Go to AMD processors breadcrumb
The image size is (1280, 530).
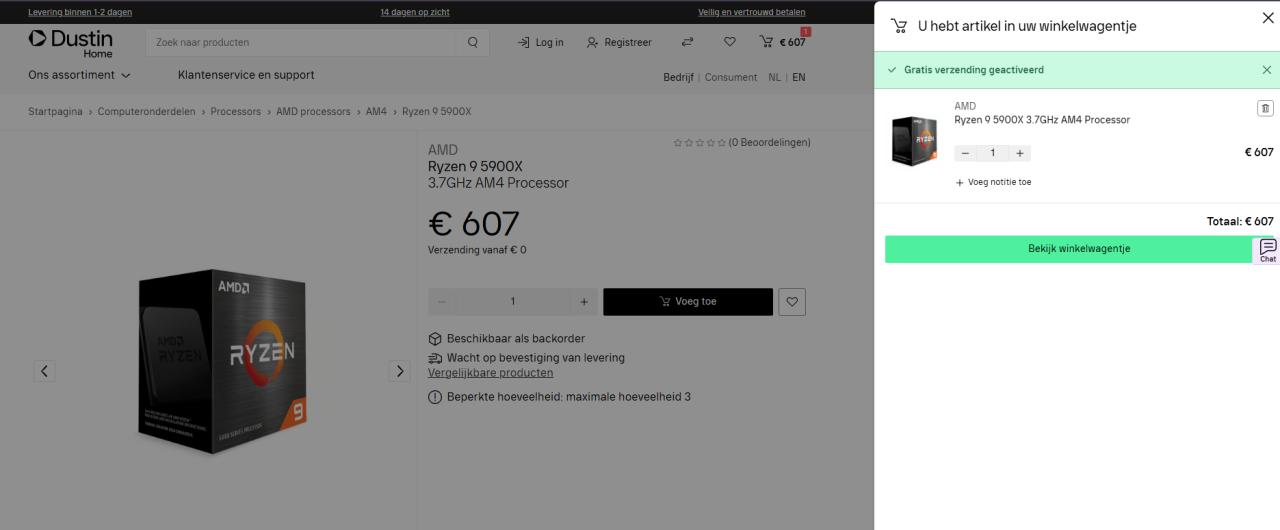pos(313,111)
